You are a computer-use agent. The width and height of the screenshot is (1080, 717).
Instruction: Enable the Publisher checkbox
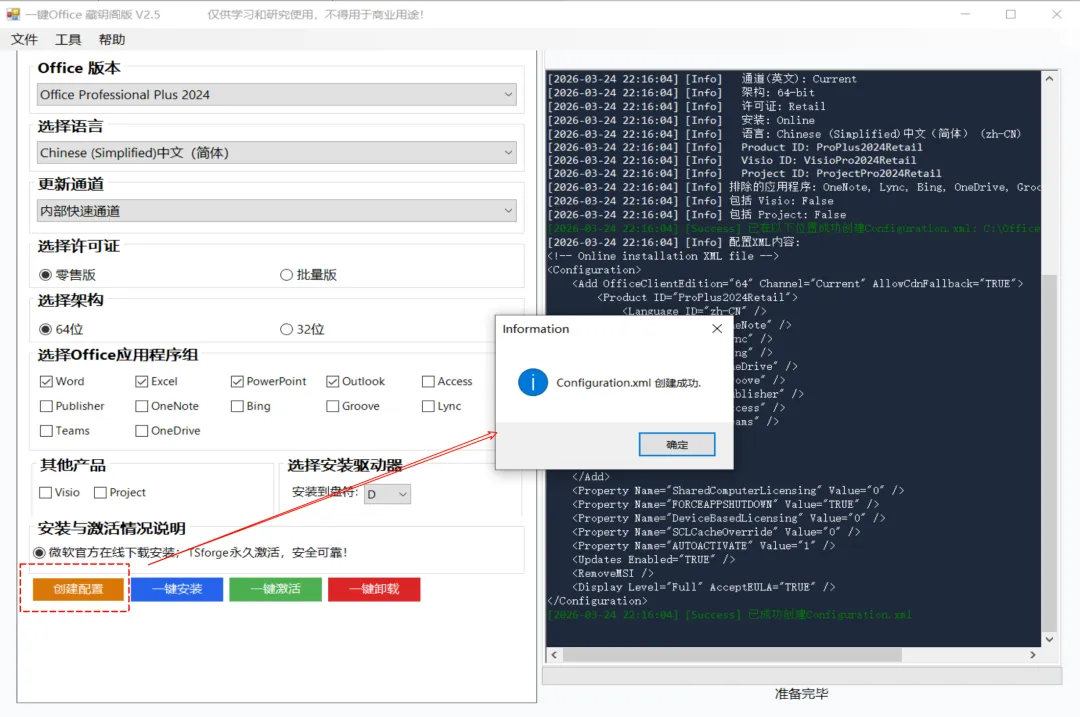46,406
